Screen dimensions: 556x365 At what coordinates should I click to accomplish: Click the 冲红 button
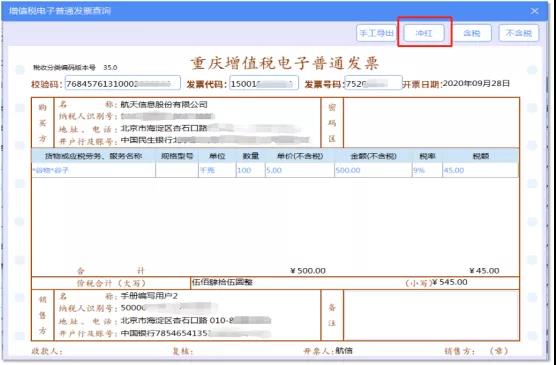[424, 33]
